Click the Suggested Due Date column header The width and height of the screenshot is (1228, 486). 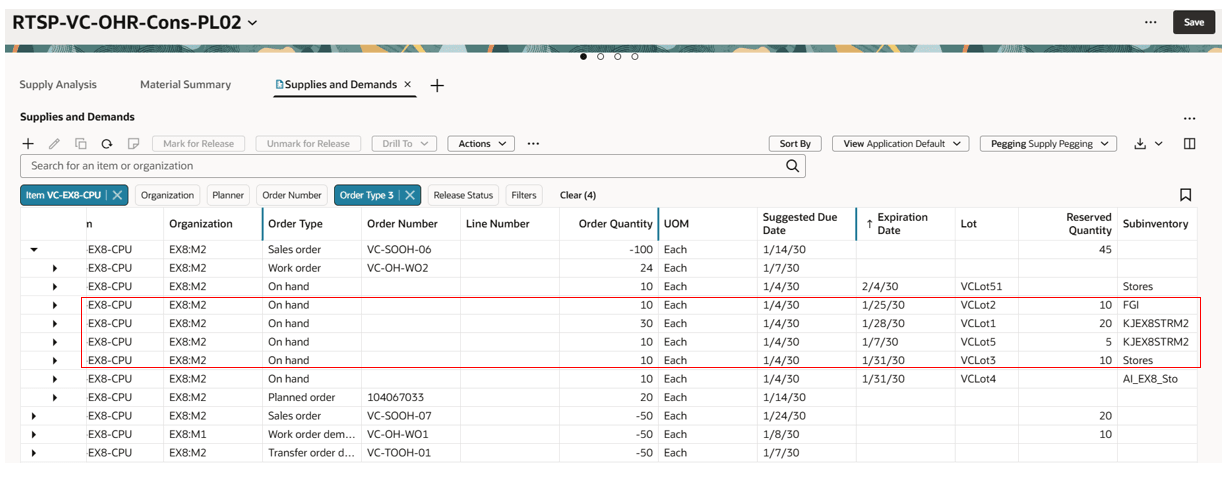click(x=806, y=224)
